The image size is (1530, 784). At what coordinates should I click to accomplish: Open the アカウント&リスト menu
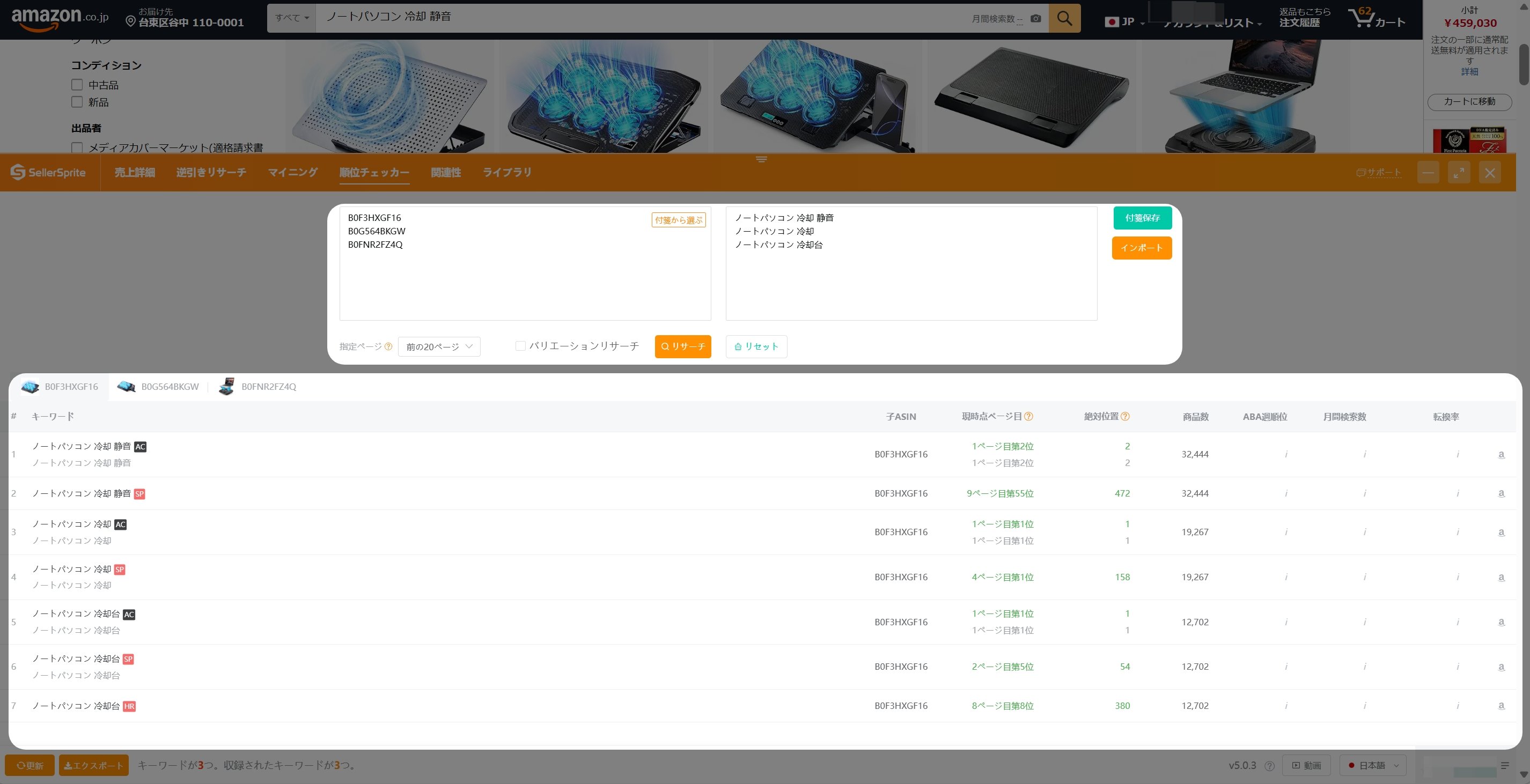coord(1212,23)
